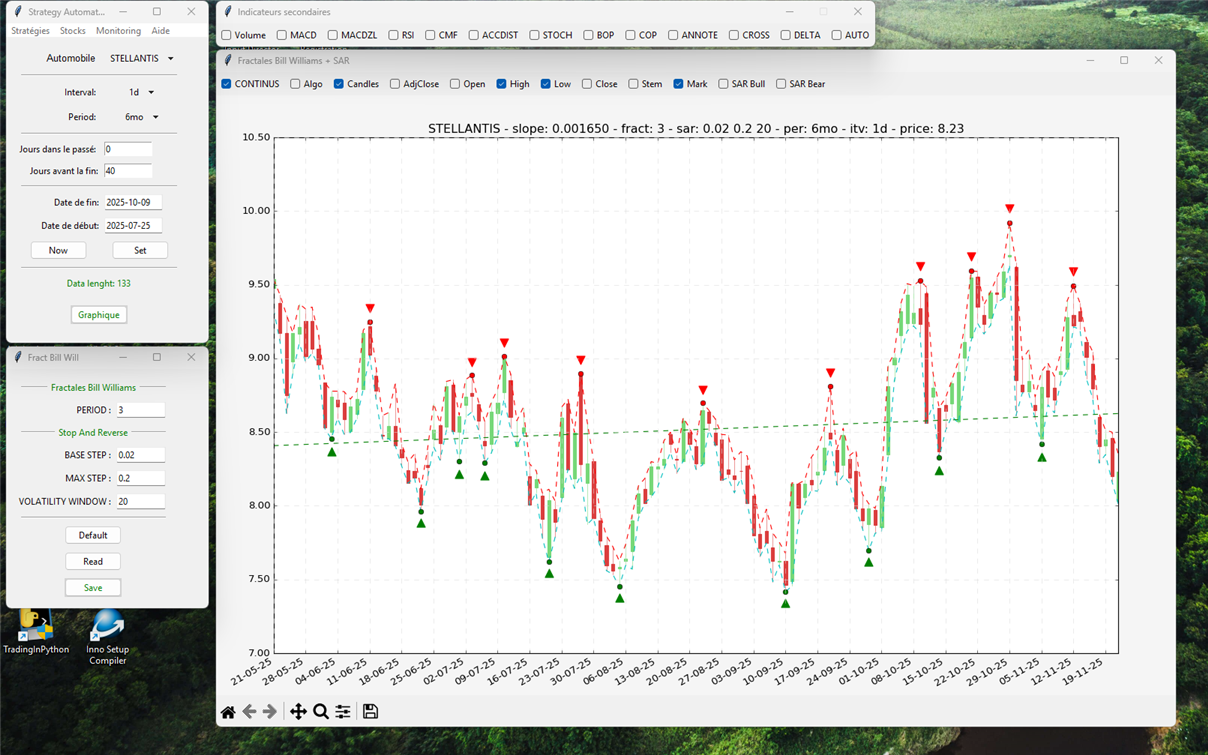Activate the Zoom magnifier tool
This screenshot has height=755, width=1208.
(321, 712)
